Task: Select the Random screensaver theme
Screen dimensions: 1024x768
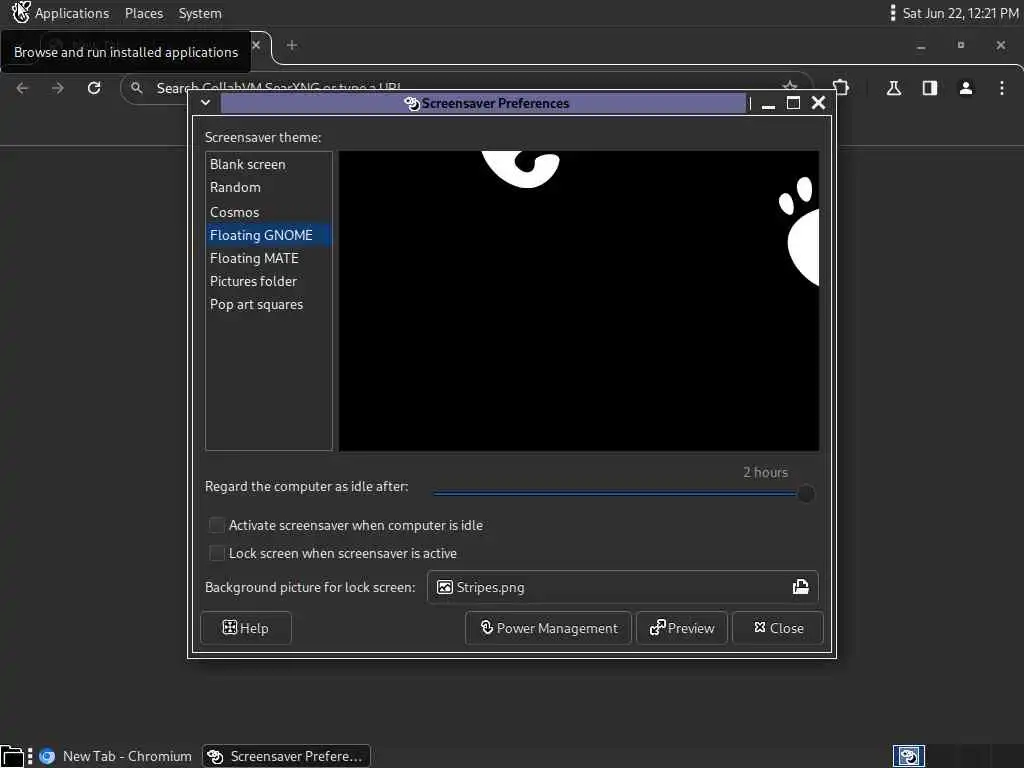Action: (268, 187)
